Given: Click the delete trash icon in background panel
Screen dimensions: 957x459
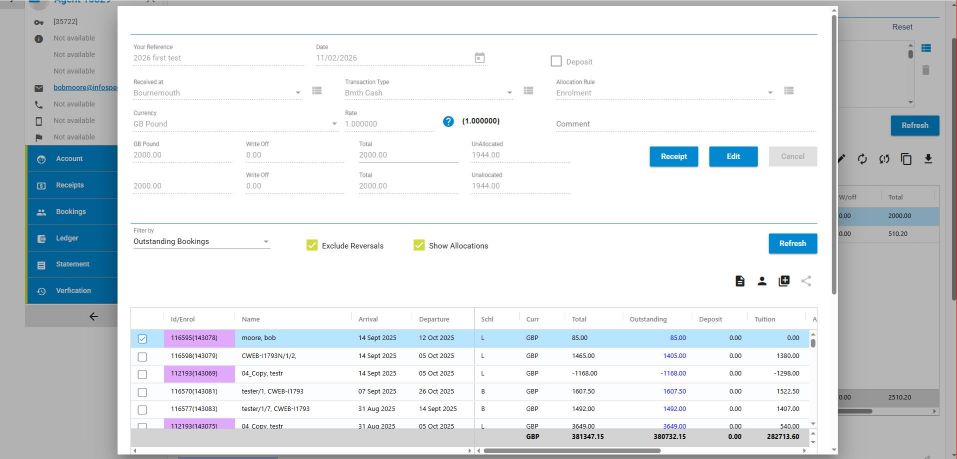Looking at the screenshot, I should [926, 70].
